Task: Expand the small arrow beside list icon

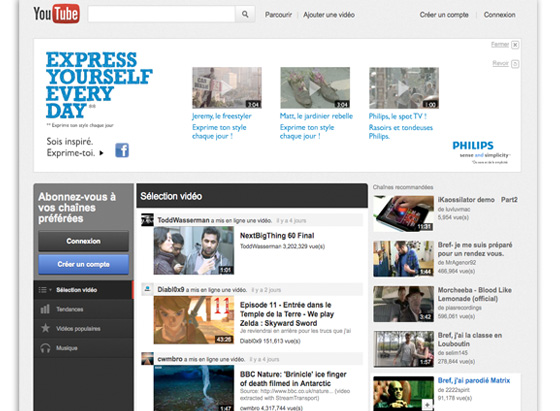Action: coord(50,290)
